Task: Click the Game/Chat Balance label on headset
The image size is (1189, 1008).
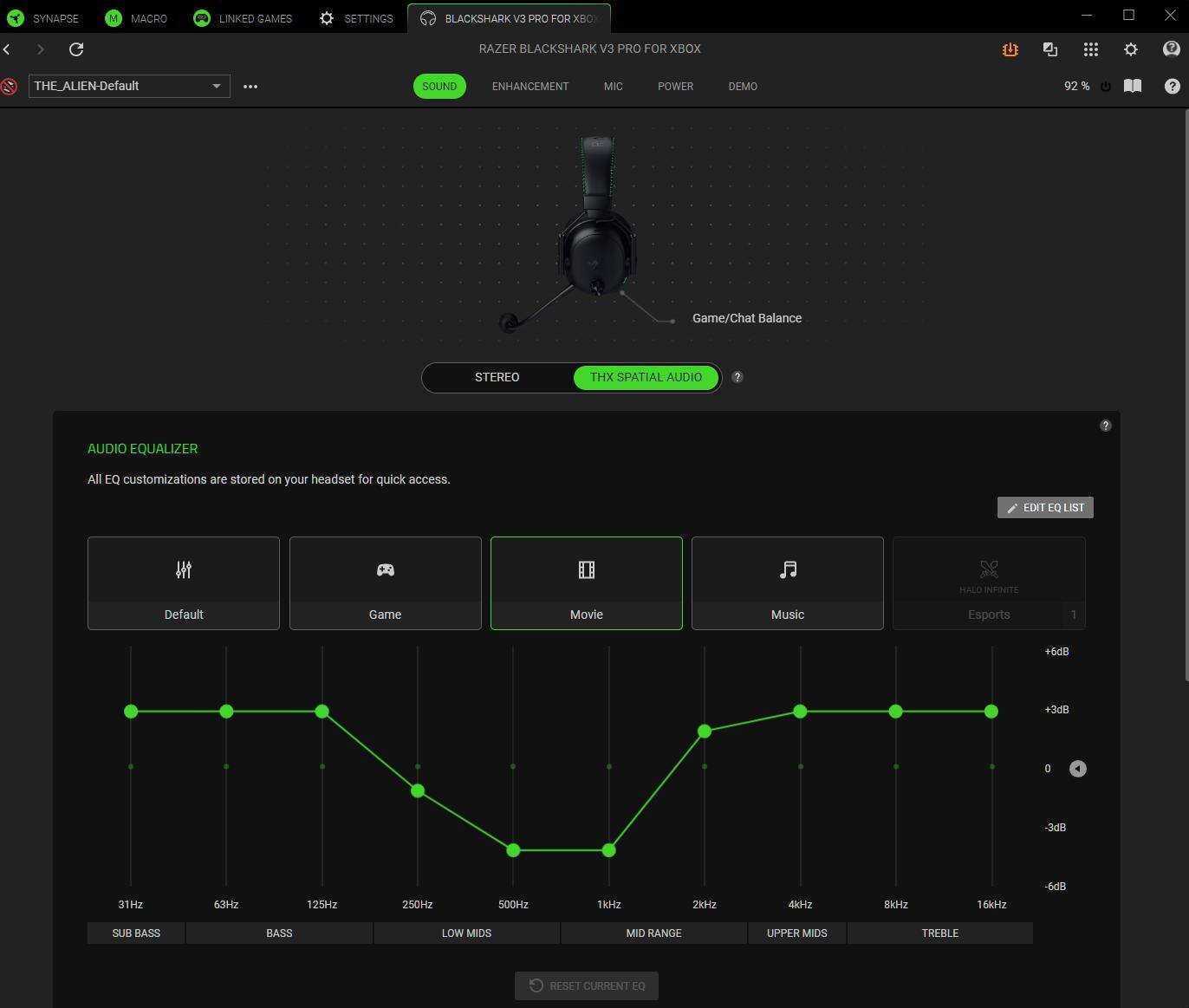Action: (746, 318)
